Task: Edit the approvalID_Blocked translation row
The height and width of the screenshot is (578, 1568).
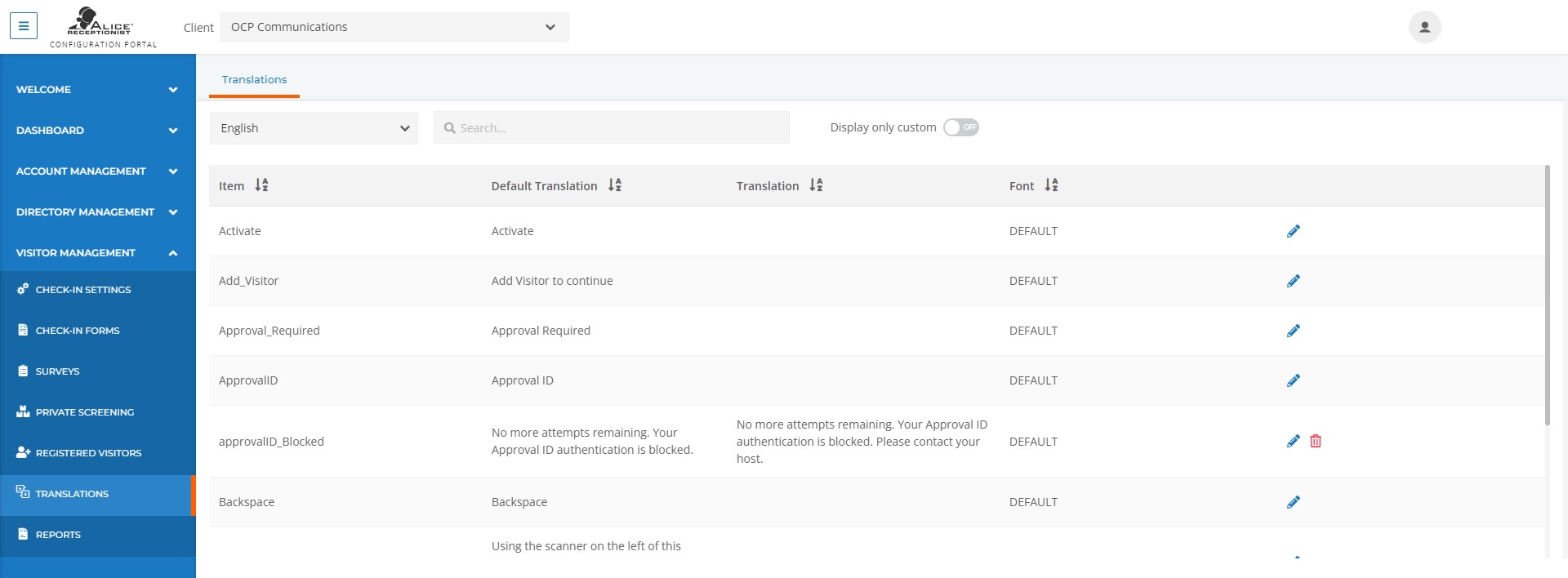Action: coord(1294,441)
